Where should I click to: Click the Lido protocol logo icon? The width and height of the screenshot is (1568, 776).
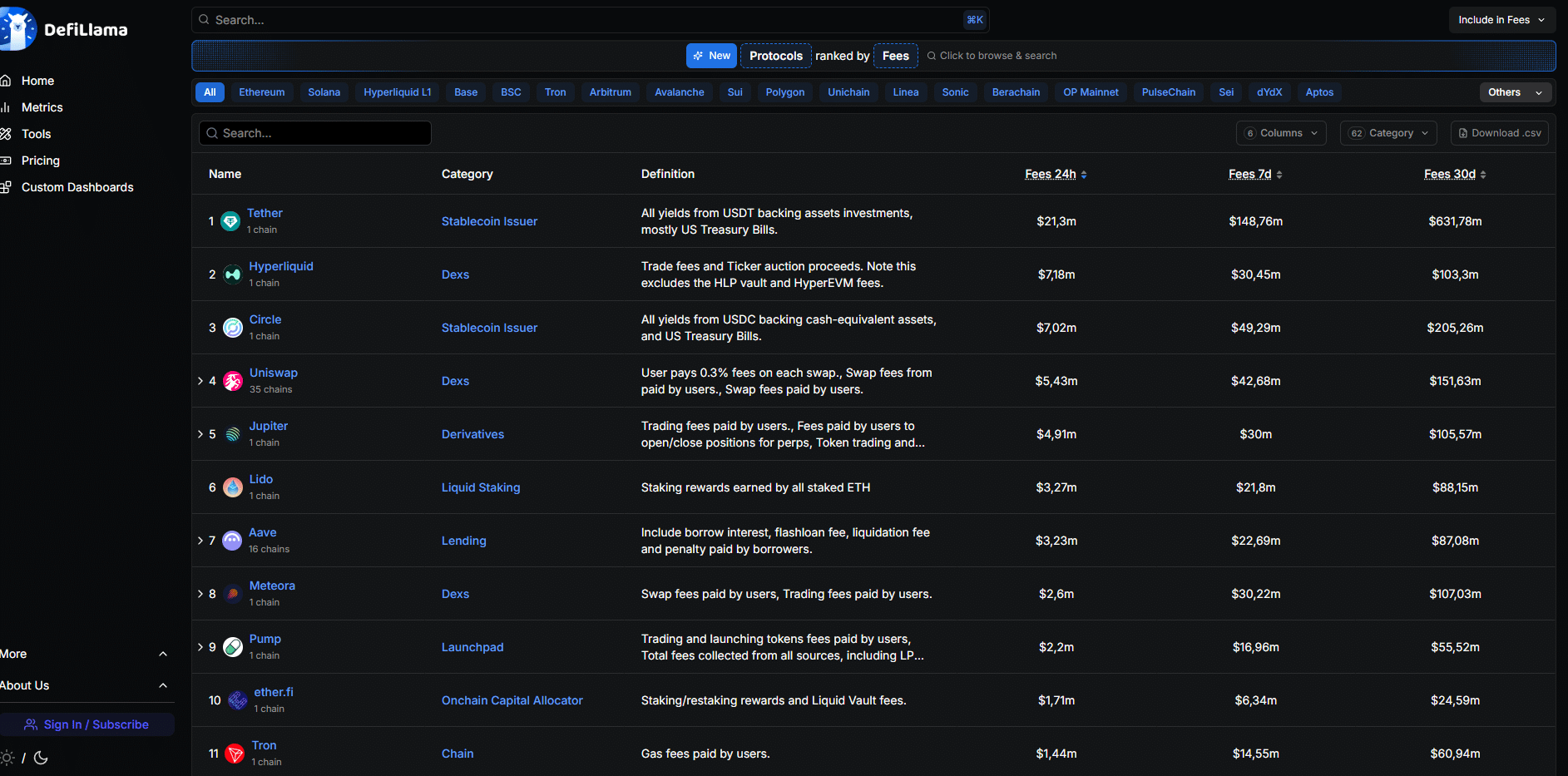(x=233, y=487)
